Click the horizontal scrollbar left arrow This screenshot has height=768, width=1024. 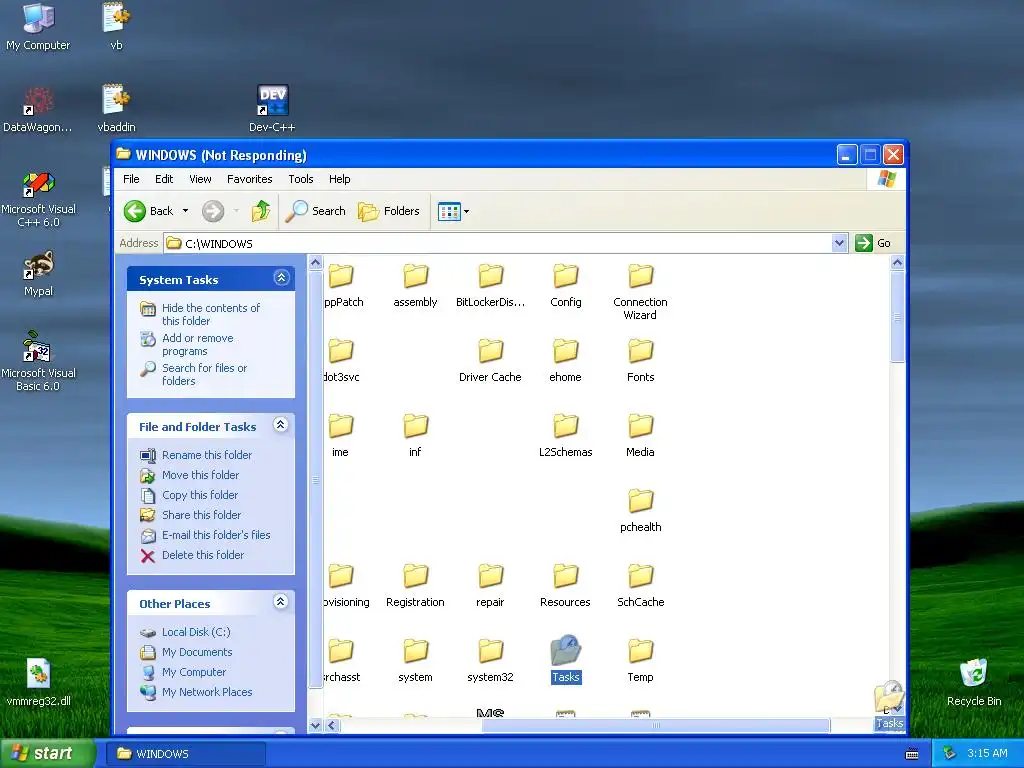click(x=332, y=726)
